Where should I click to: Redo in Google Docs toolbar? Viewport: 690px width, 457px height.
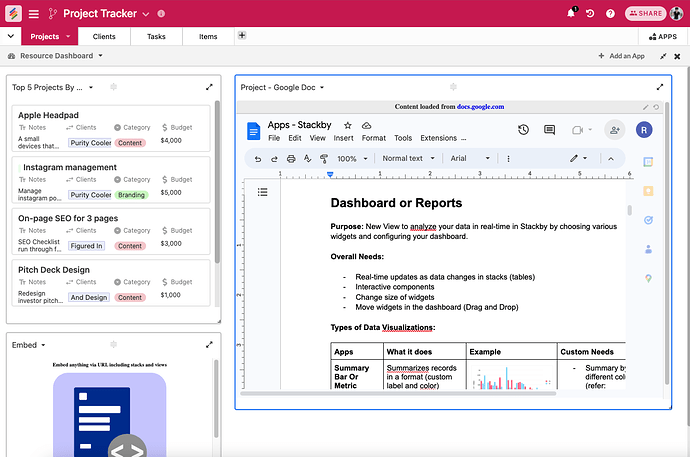click(x=274, y=159)
